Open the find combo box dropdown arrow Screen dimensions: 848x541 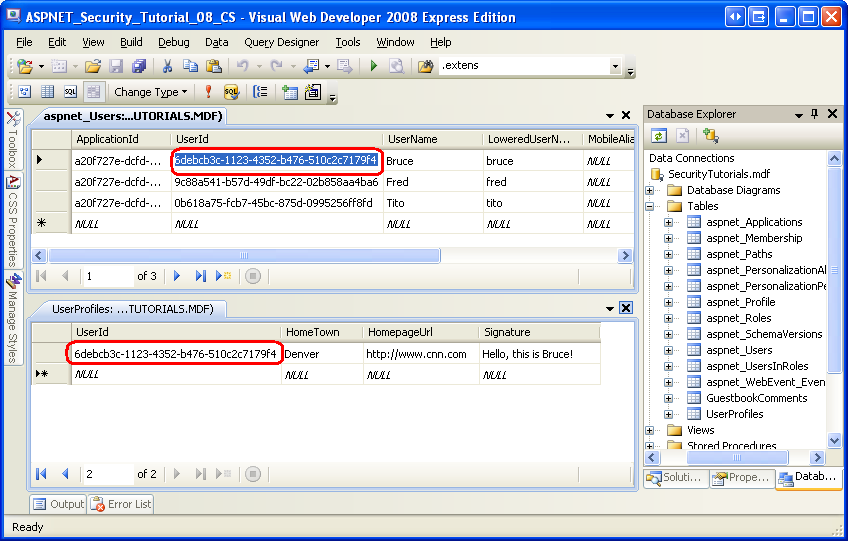(x=615, y=66)
